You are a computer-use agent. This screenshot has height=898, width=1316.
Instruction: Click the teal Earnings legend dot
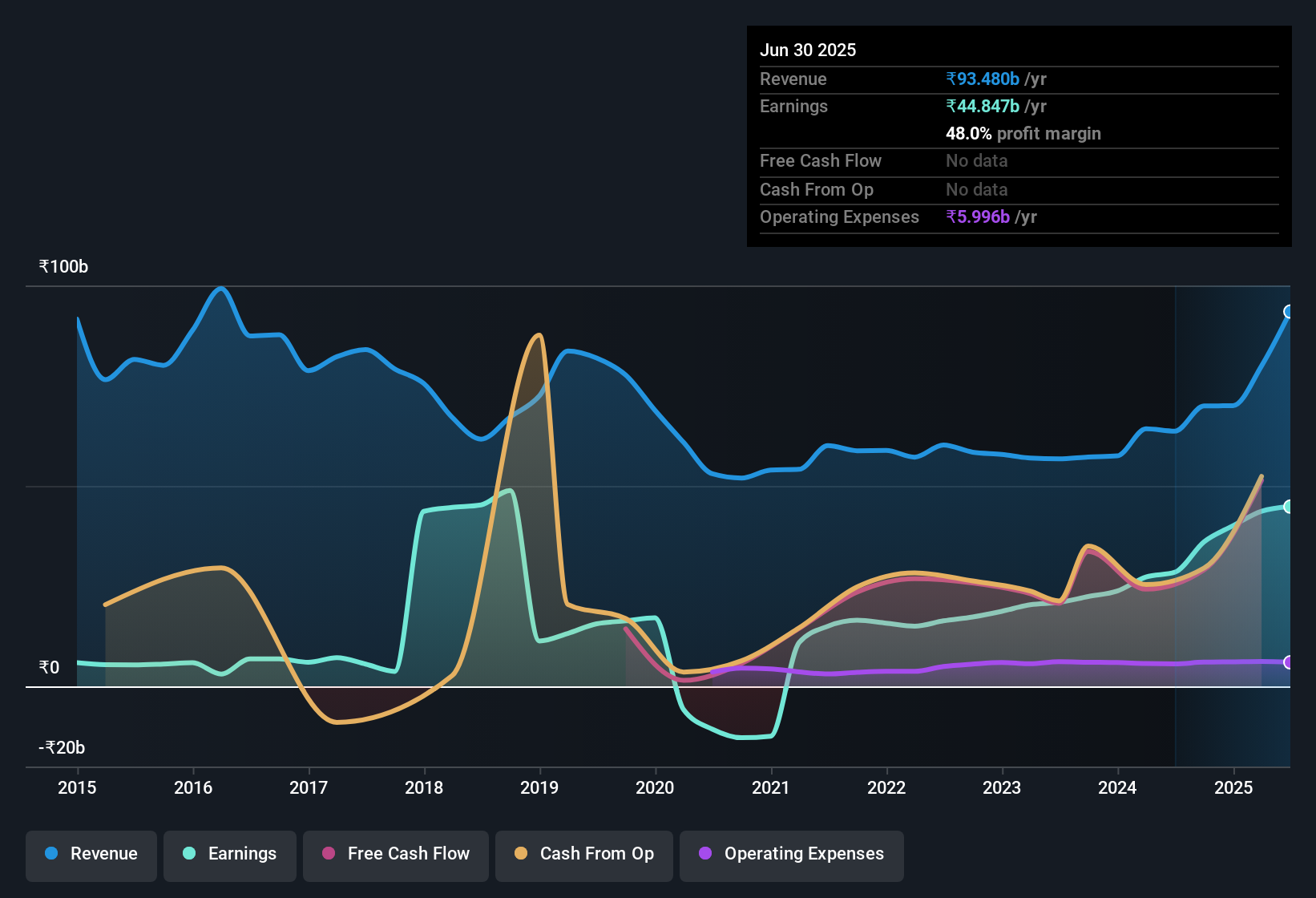tap(188, 854)
